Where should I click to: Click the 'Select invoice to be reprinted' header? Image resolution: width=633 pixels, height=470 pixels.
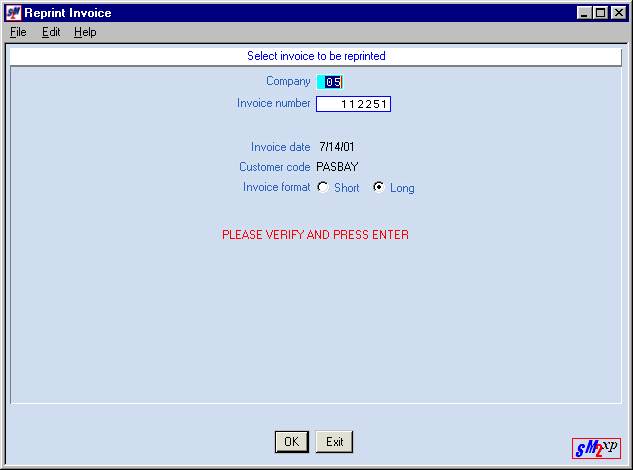tap(316, 56)
